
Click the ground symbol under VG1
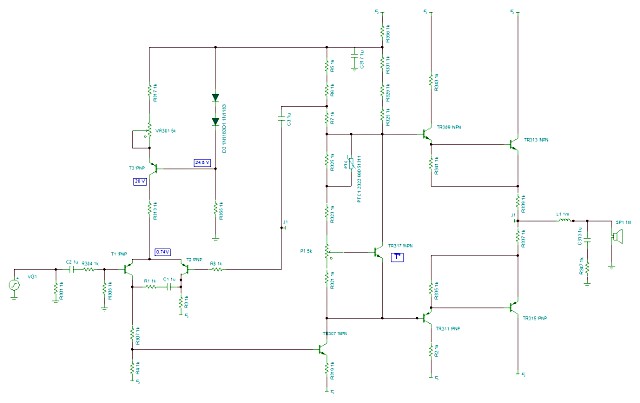[x=14, y=297]
